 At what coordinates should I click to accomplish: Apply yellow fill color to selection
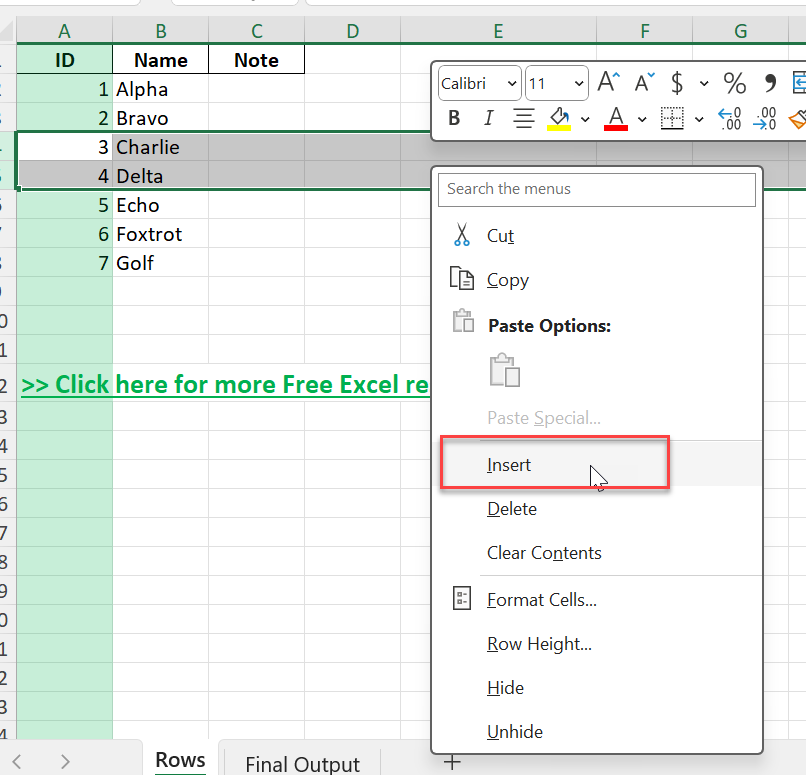click(559, 119)
